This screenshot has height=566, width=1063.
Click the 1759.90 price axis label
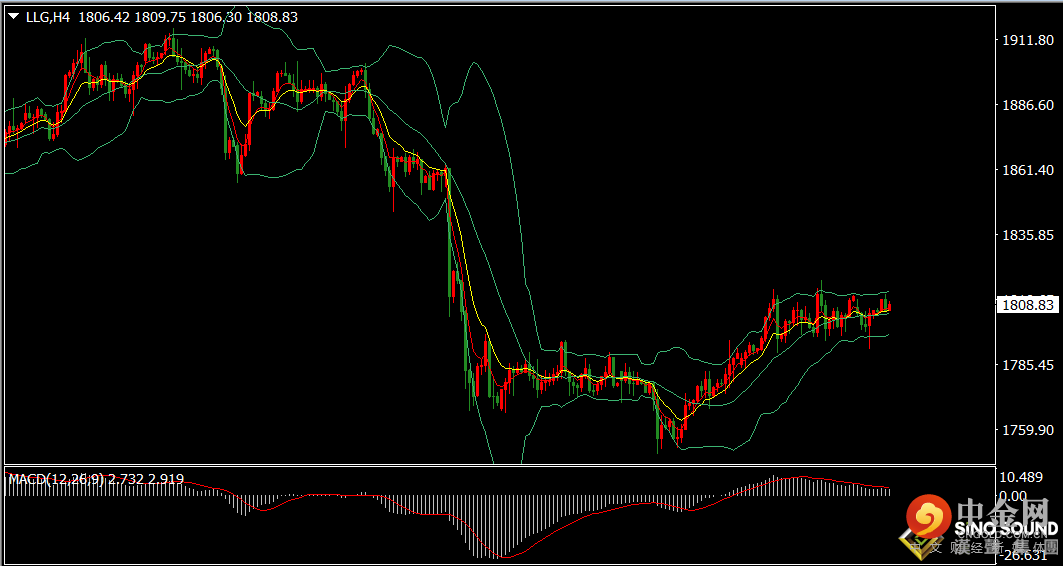(1028, 430)
